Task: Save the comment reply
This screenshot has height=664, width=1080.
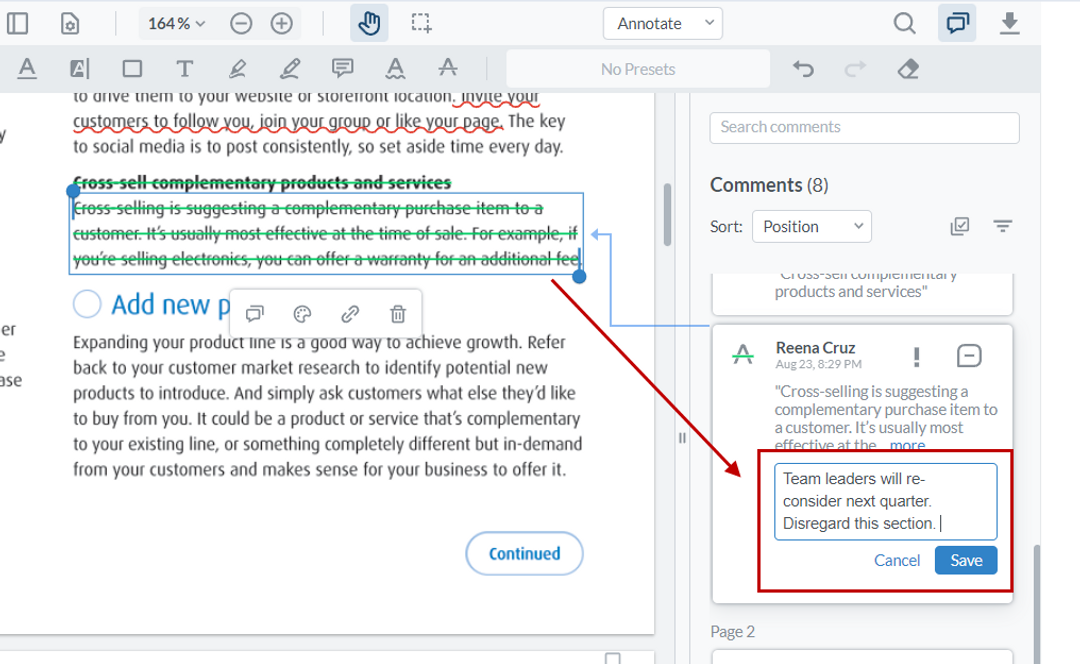Action: click(x=965, y=560)
